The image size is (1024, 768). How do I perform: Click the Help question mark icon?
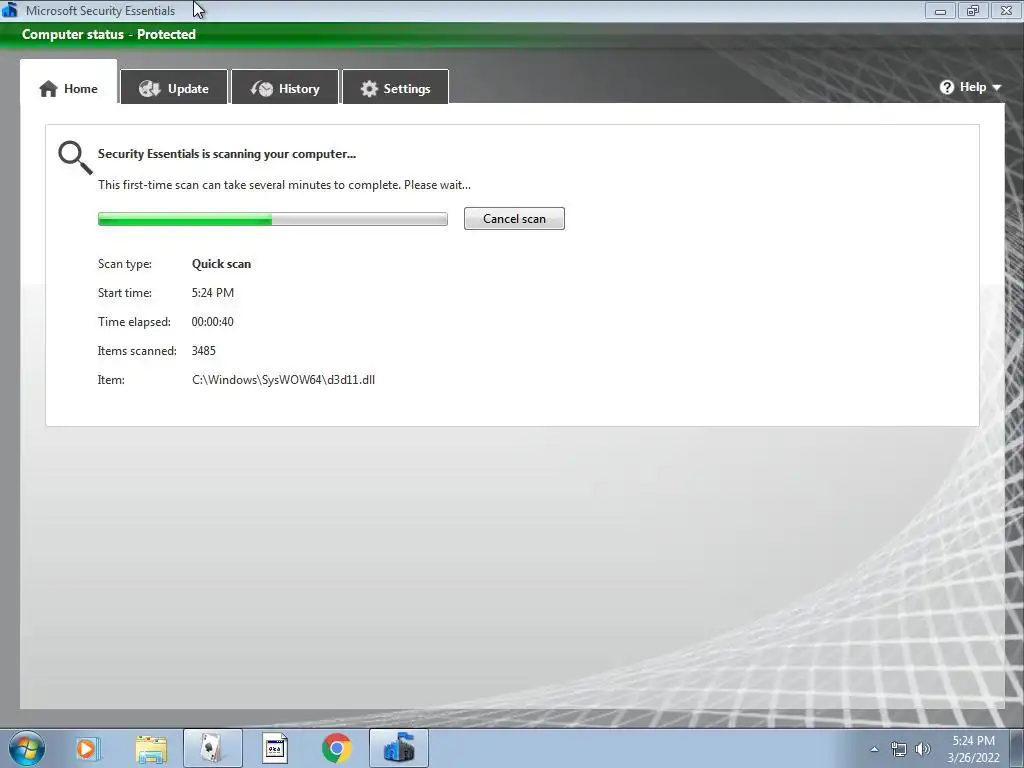pyautogui.click(x=947, y=87)
